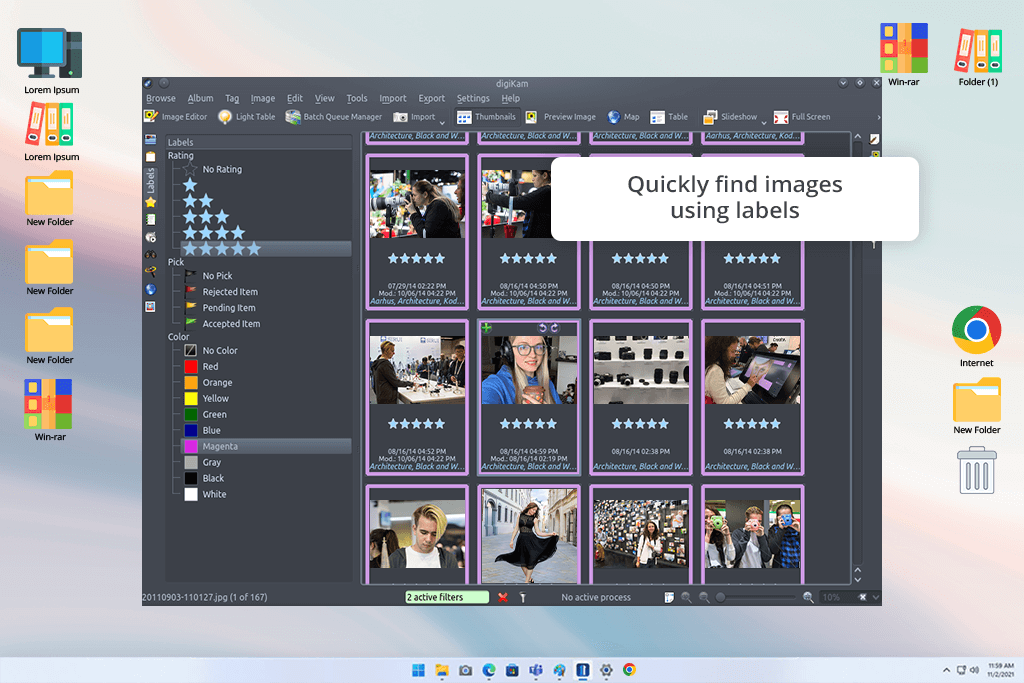Open the filter funnel settings icon

tap(522, 597)
